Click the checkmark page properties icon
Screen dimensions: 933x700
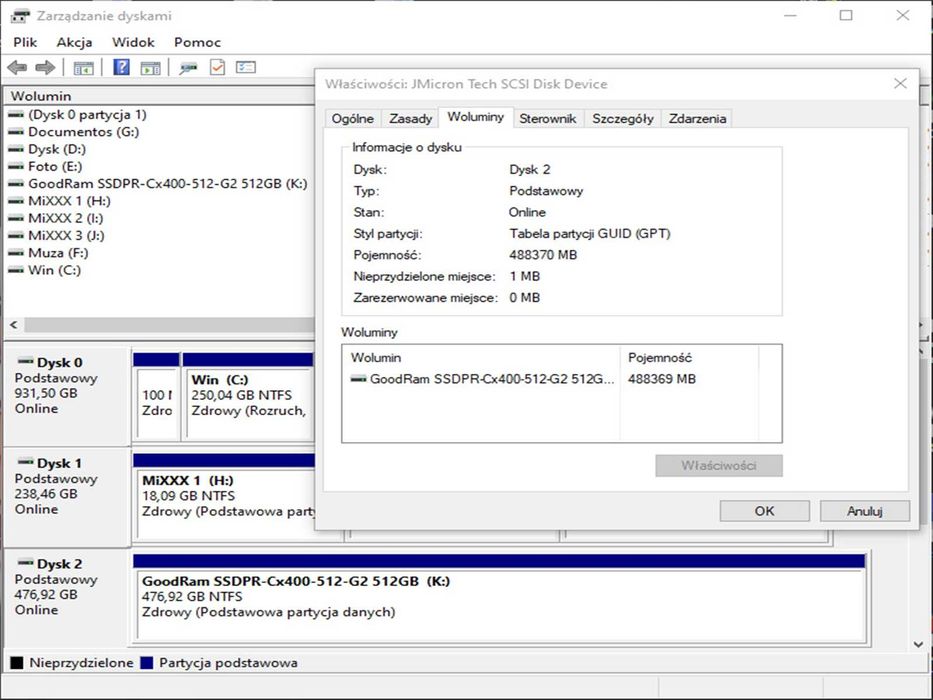pos(217,67)
